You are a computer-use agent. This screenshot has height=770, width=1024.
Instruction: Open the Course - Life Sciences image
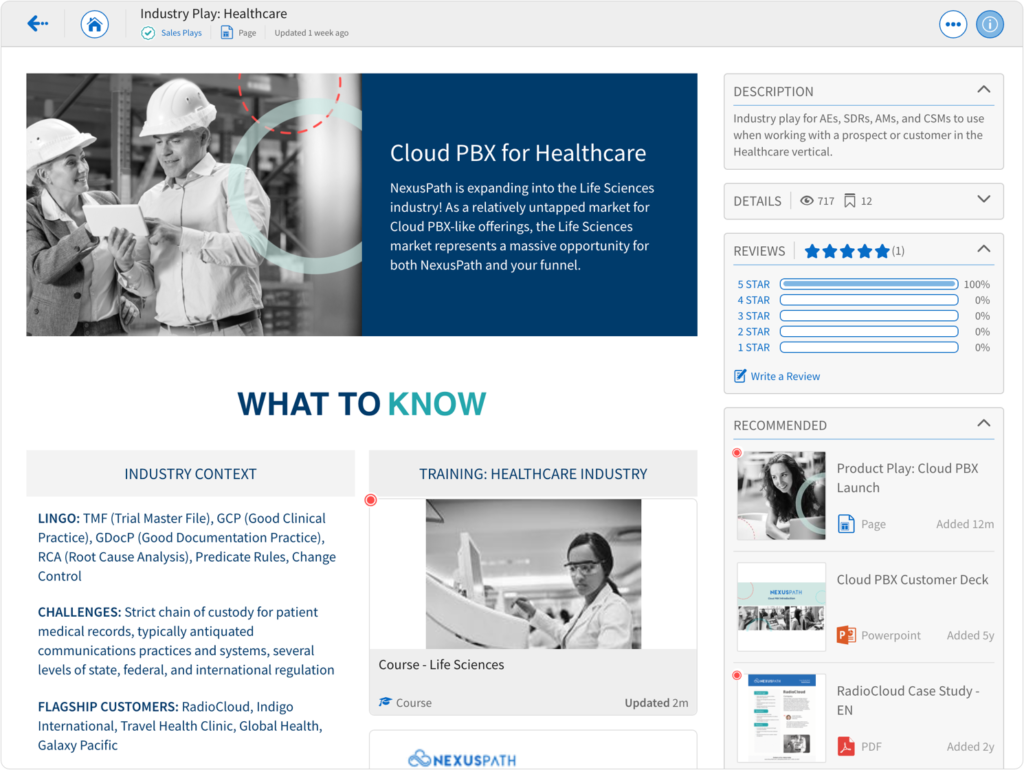pyautogui.click(x=533, y=574)
